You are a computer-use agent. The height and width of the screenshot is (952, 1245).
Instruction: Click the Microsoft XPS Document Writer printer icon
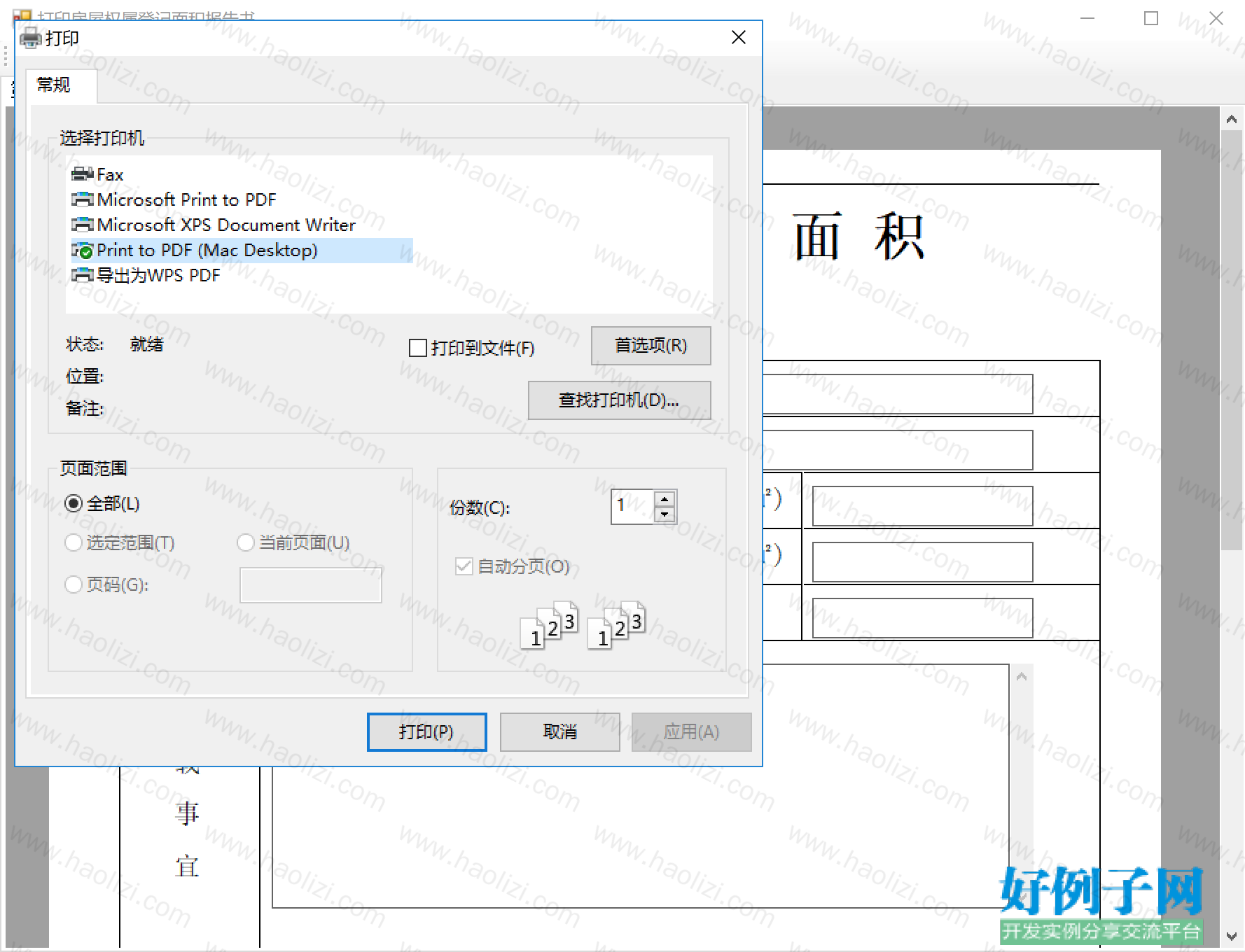(83, 225)
